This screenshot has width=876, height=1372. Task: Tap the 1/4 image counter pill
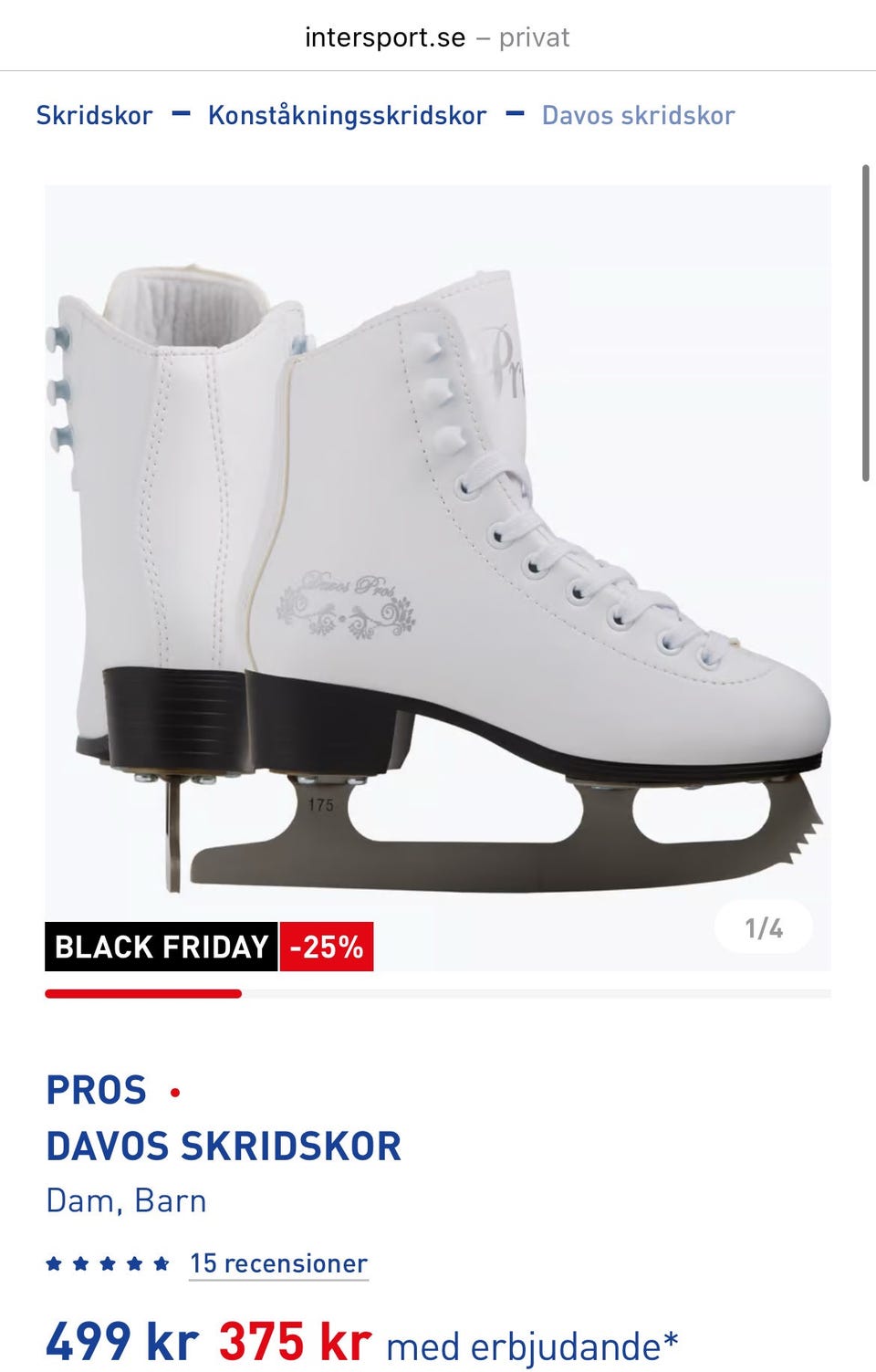[764, 928]
